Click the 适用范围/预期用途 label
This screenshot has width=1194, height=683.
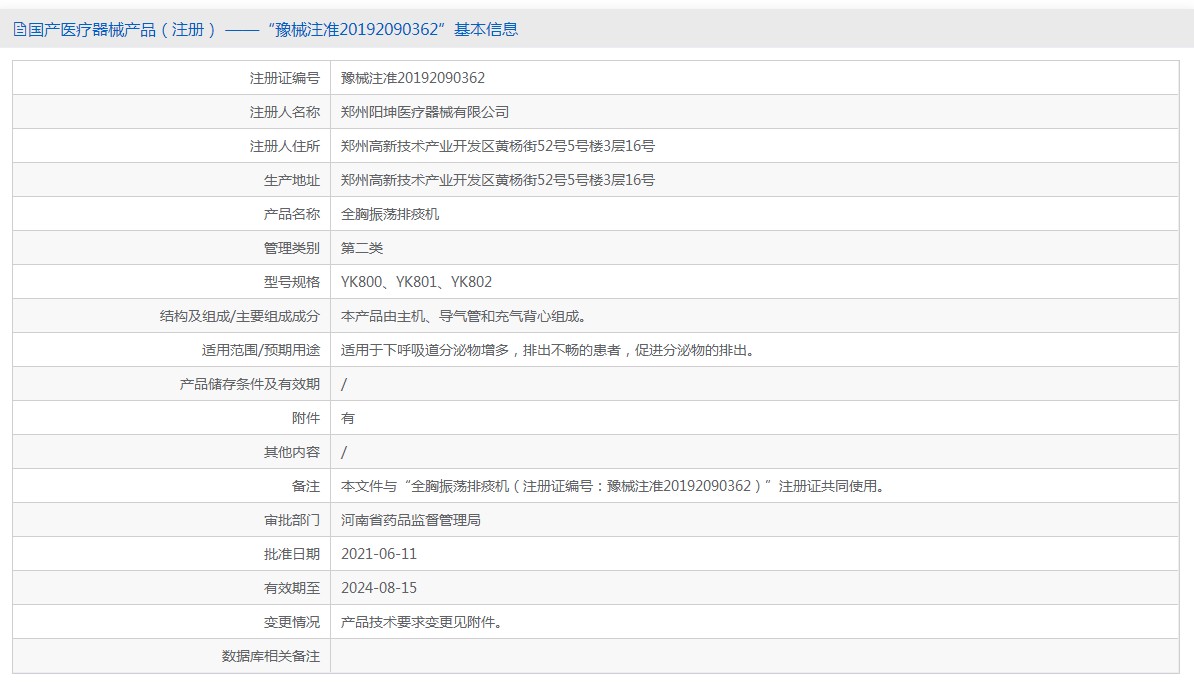point(260,350)
